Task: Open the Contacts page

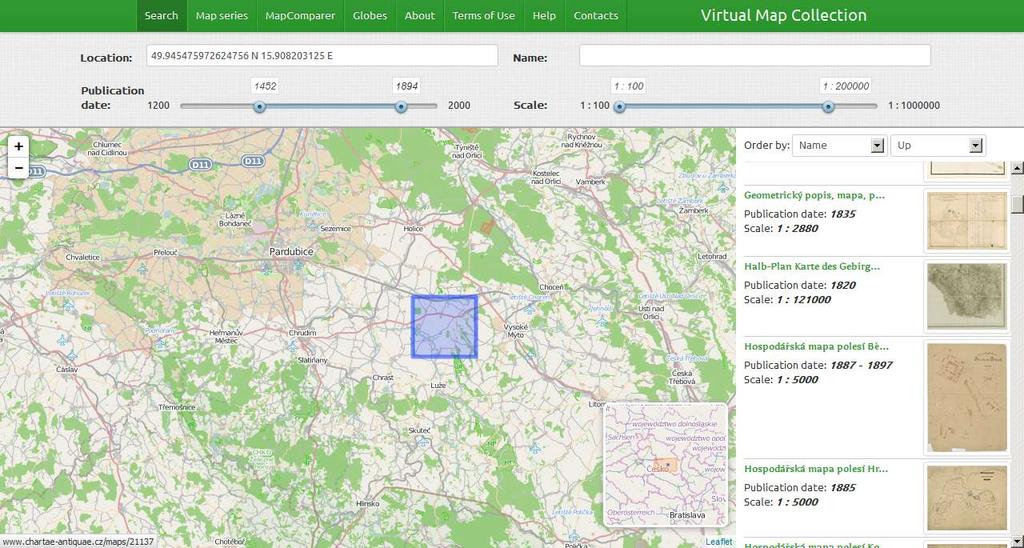Action: coord(596,16)
